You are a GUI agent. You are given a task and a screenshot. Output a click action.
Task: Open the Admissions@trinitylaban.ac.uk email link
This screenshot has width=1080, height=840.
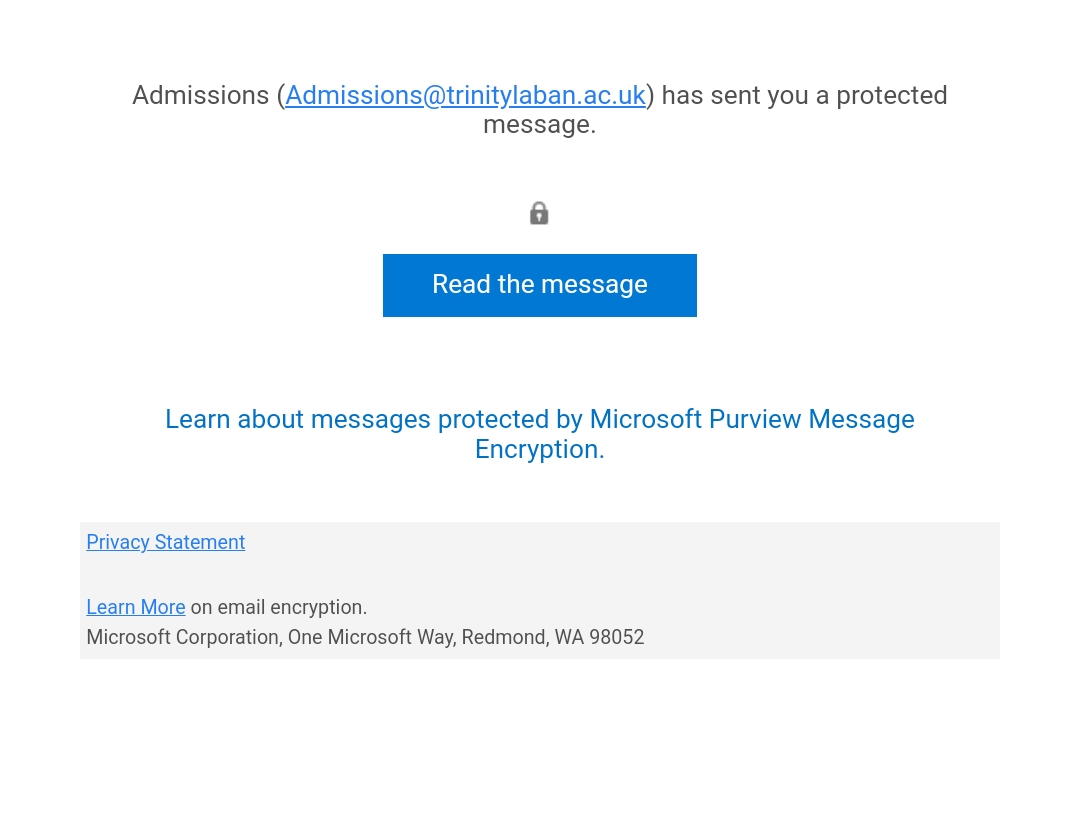pos(465,95)
